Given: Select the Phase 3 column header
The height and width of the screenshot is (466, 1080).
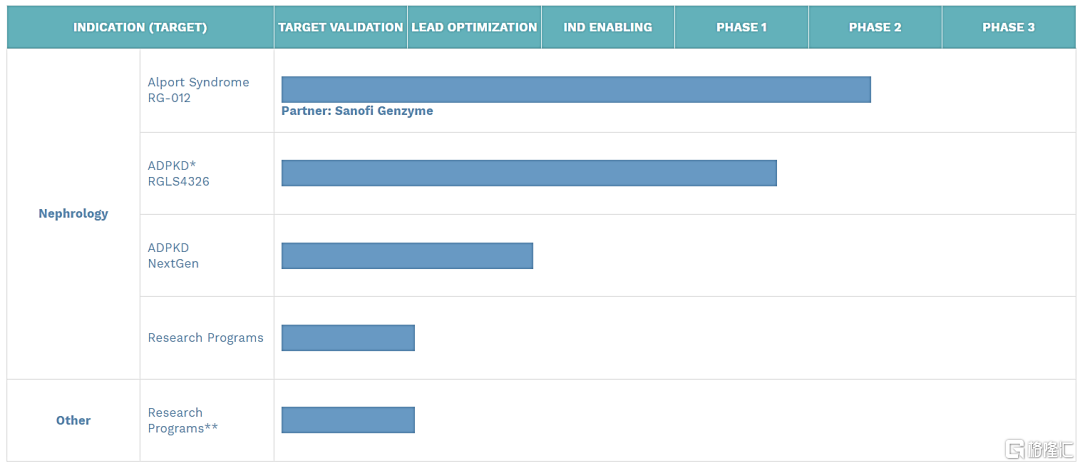Looking at the screenshot, I should point(1008,27).
